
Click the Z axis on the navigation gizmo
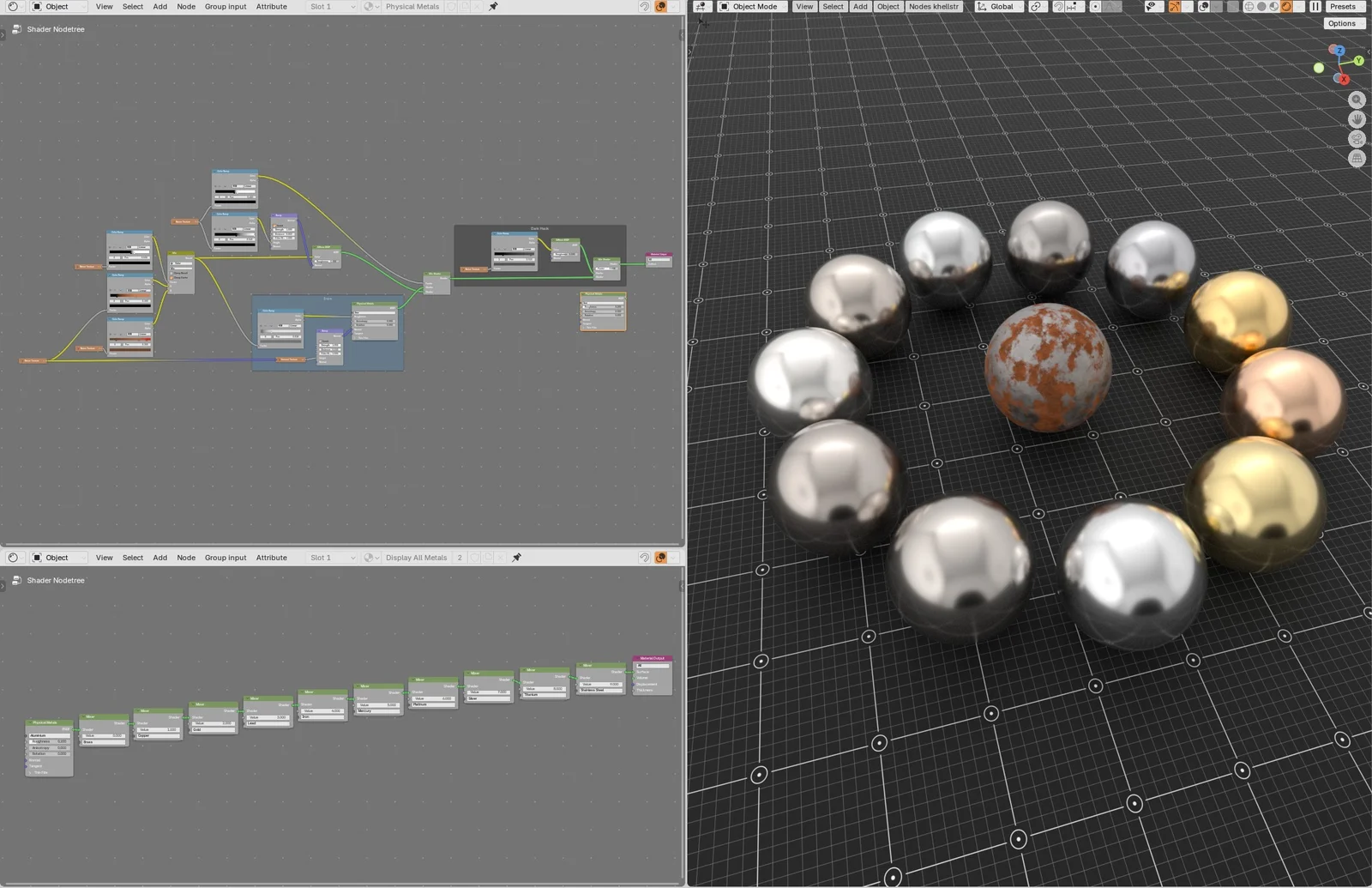point(1339,51)
